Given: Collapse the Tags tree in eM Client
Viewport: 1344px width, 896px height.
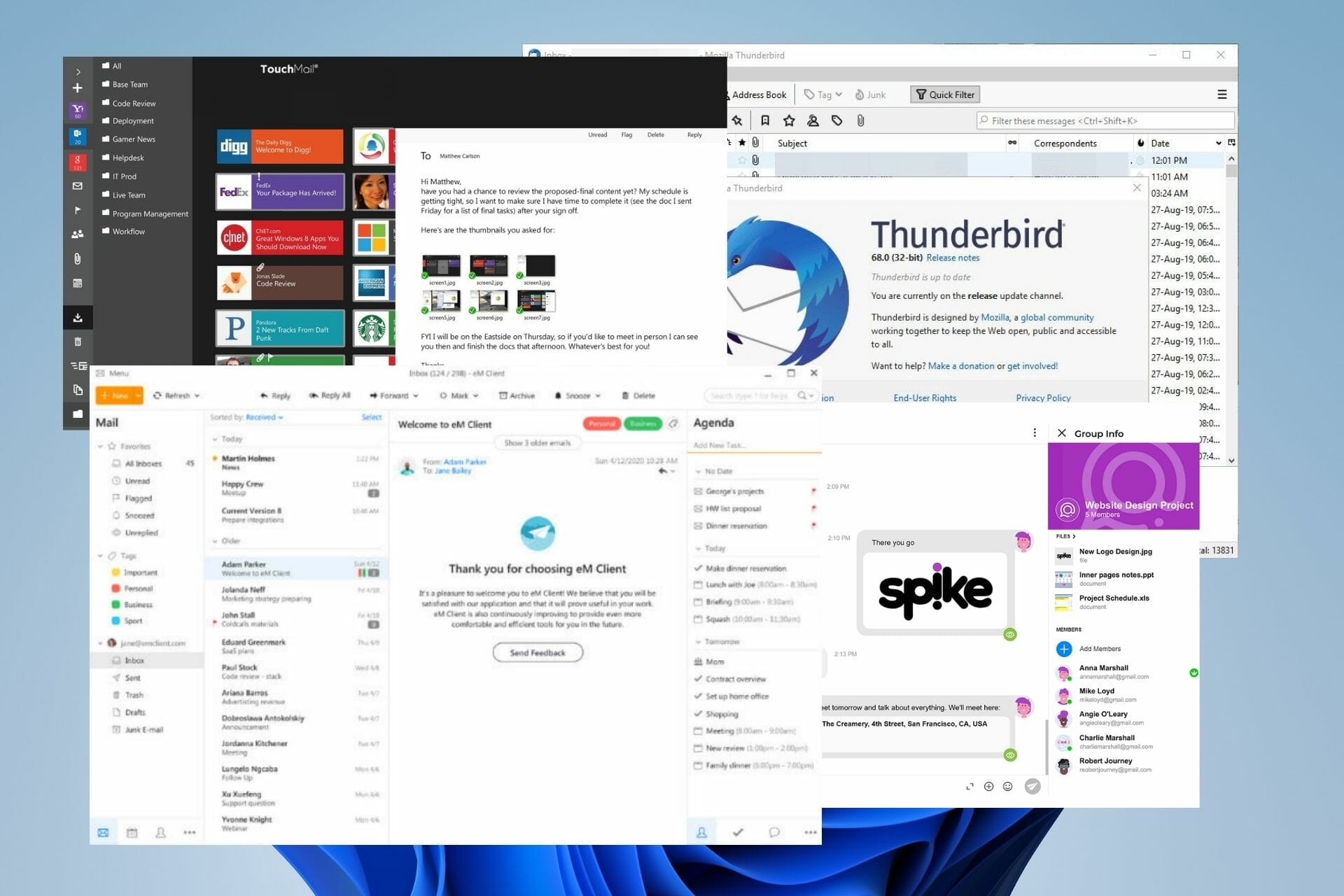Looking at the screenshot, I should coord(100,556).
